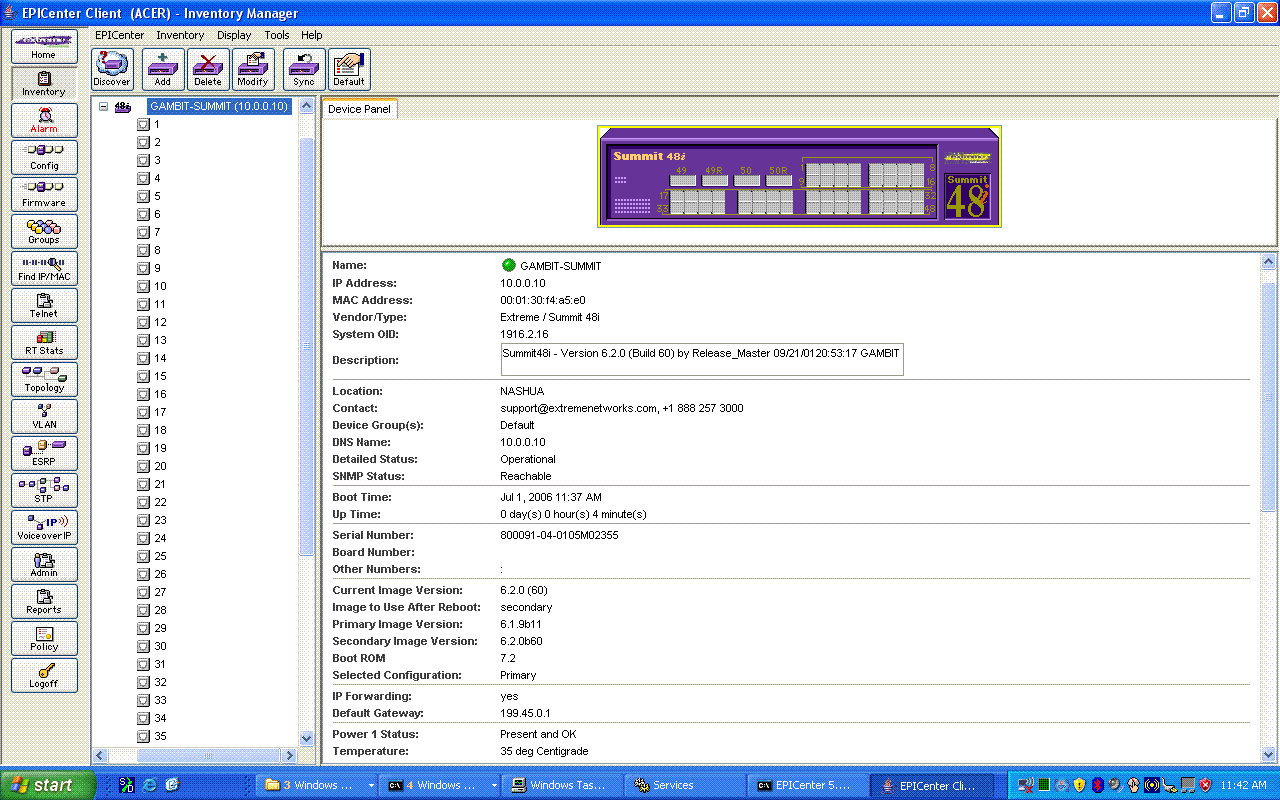Open the Inventory menu

(180, 35)
